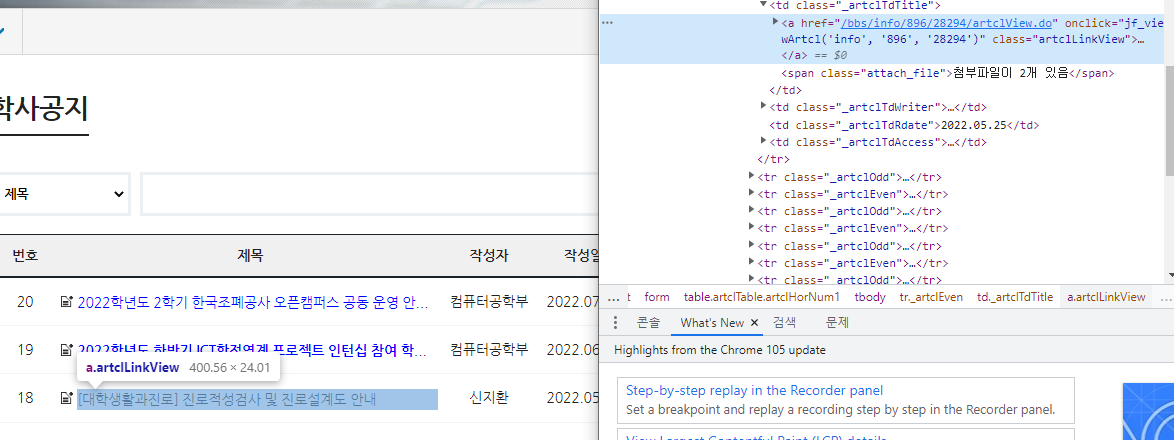The image size is (1174, 440).
Task: Click the author 신지환 cell
Action: coord(489,398)
